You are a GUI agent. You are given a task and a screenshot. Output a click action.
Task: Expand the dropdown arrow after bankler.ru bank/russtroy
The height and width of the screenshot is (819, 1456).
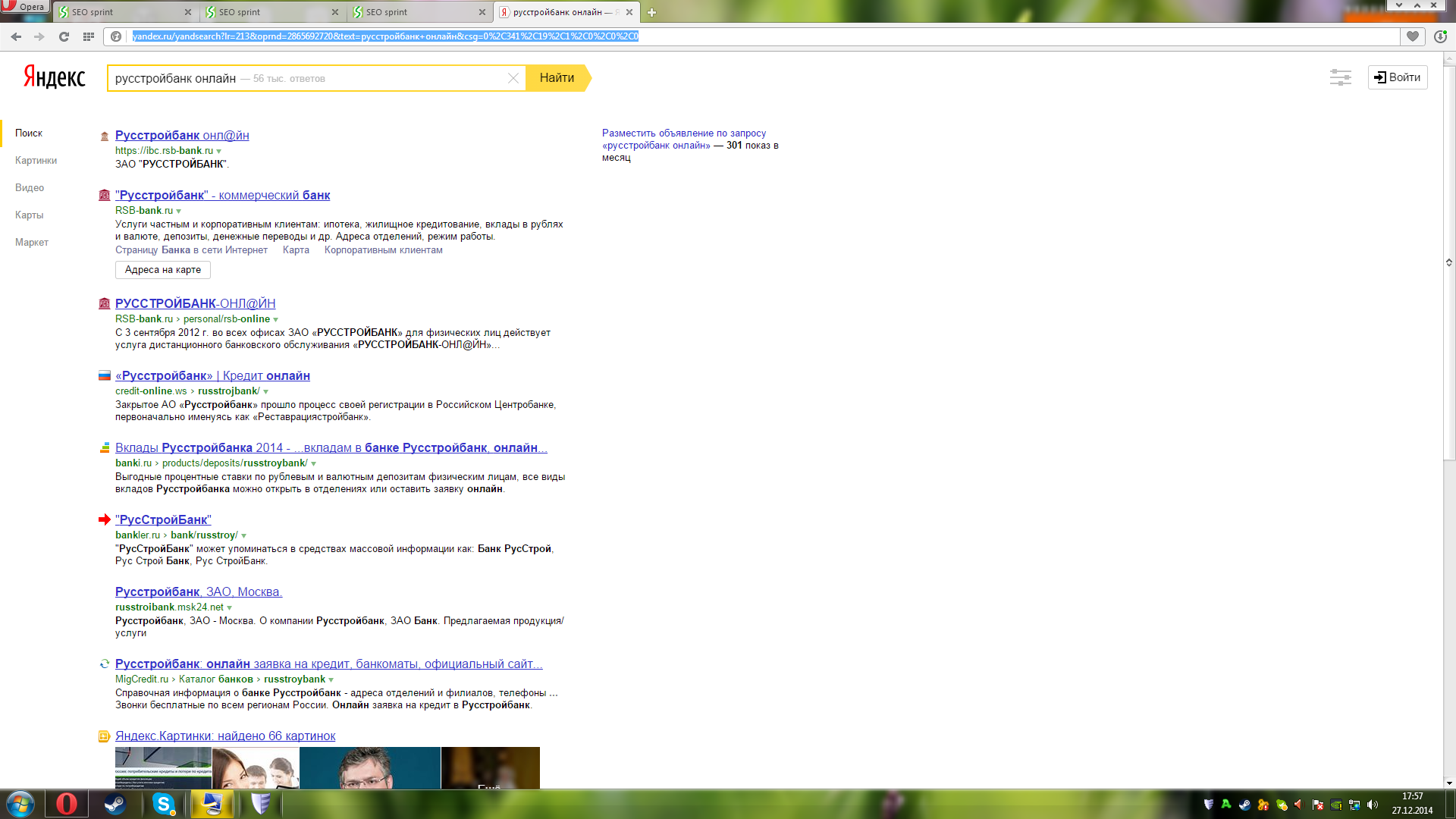pos(244,536)
